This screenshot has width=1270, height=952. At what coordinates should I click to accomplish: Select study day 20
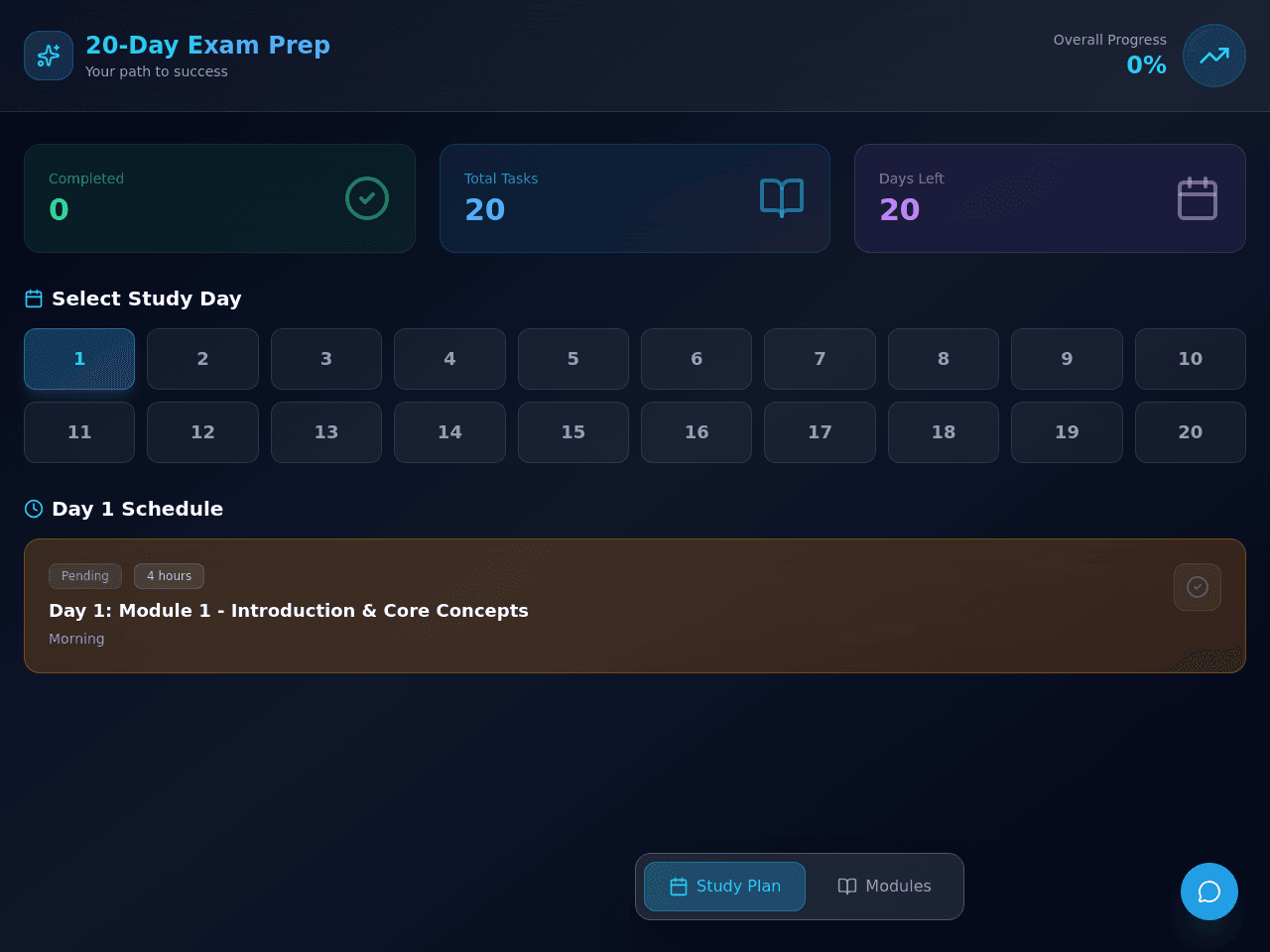click(x=1191, y=432)
